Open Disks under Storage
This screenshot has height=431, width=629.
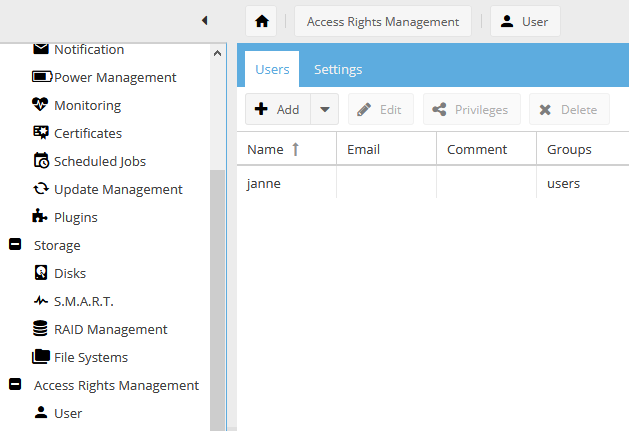pos(69,273)
